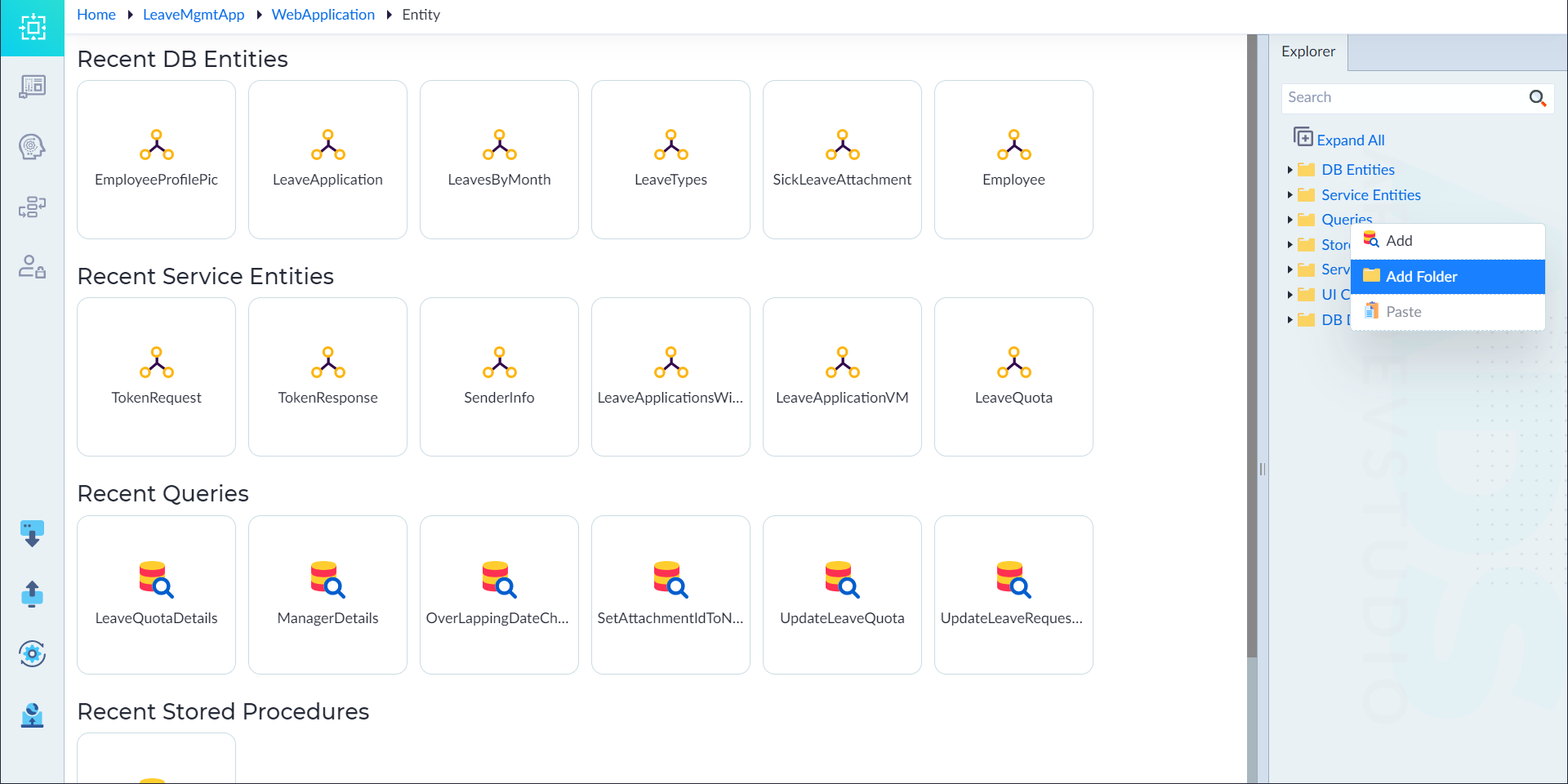This screenshot has height=784, width=1568.
Task: Choose Paste from the context menu
Action: pyautogui.click(x=1447, y=312)
